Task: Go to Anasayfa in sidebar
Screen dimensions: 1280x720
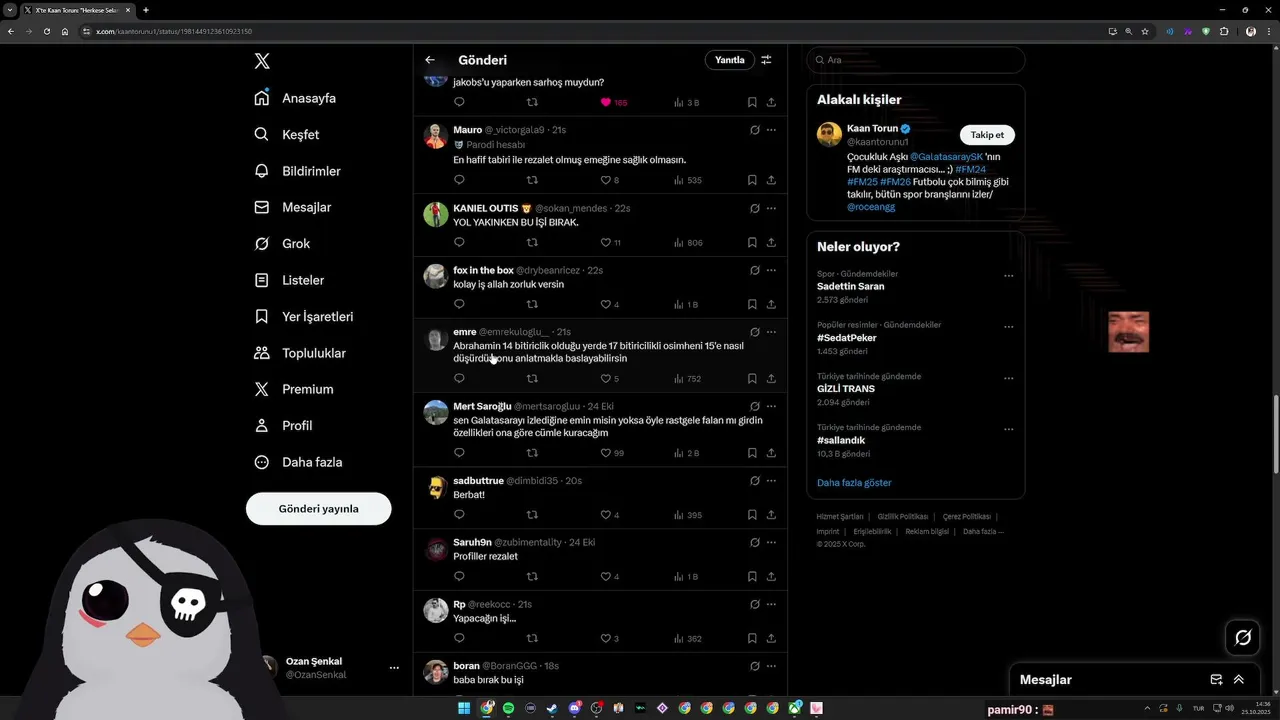Action: pos(296,98)
